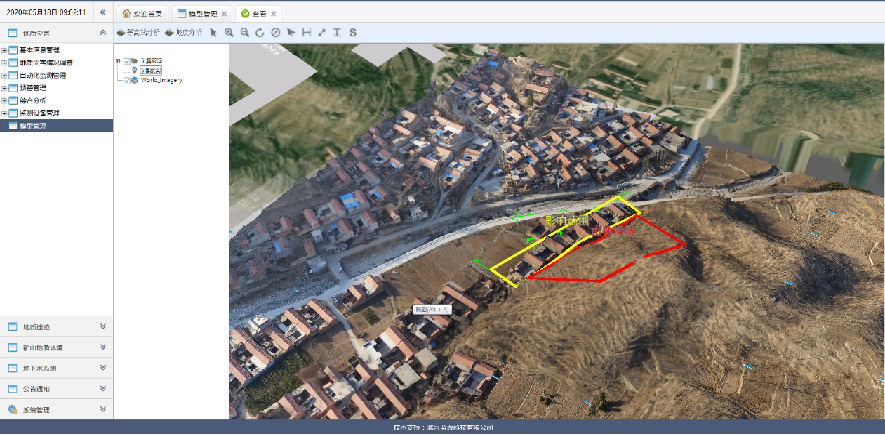
Task: Click the location pin icon in the layer tree
Action: tap(134, 71)
